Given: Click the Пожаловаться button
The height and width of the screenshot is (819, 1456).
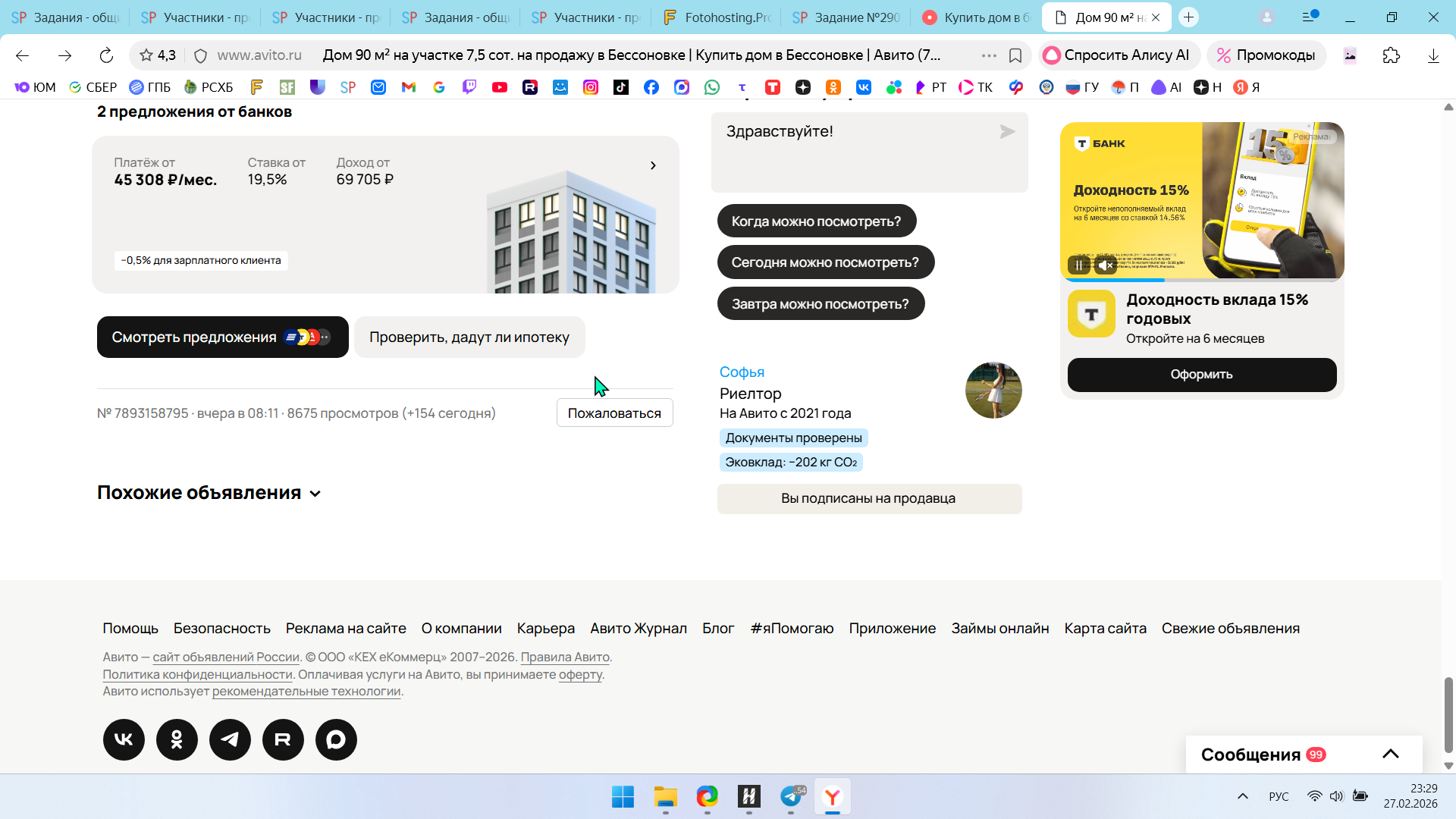Looking at the screenshot, I should [x=614, y=413].
